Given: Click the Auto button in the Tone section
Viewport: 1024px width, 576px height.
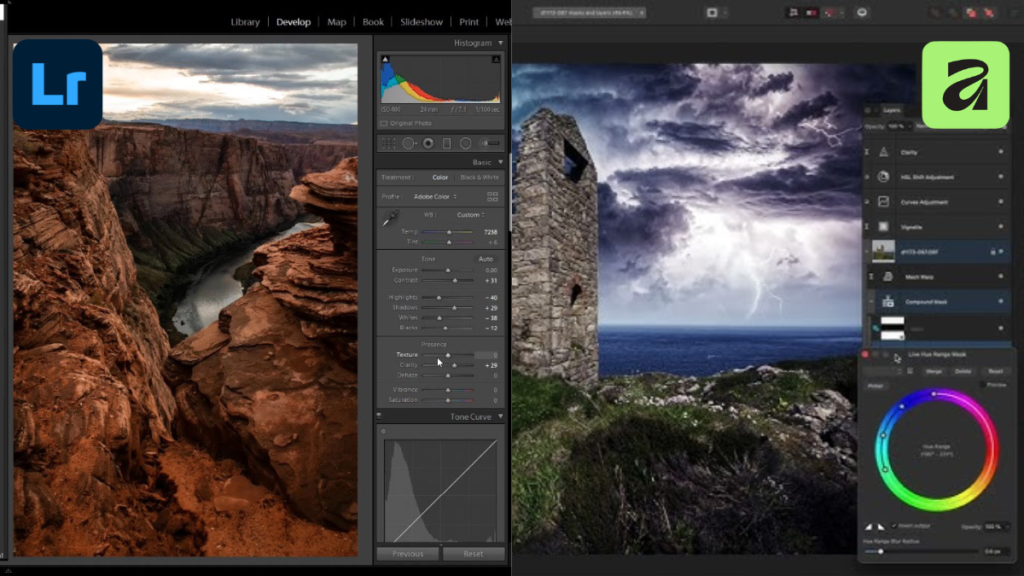Looking at the screenshot, I should (x=484, y=257).
